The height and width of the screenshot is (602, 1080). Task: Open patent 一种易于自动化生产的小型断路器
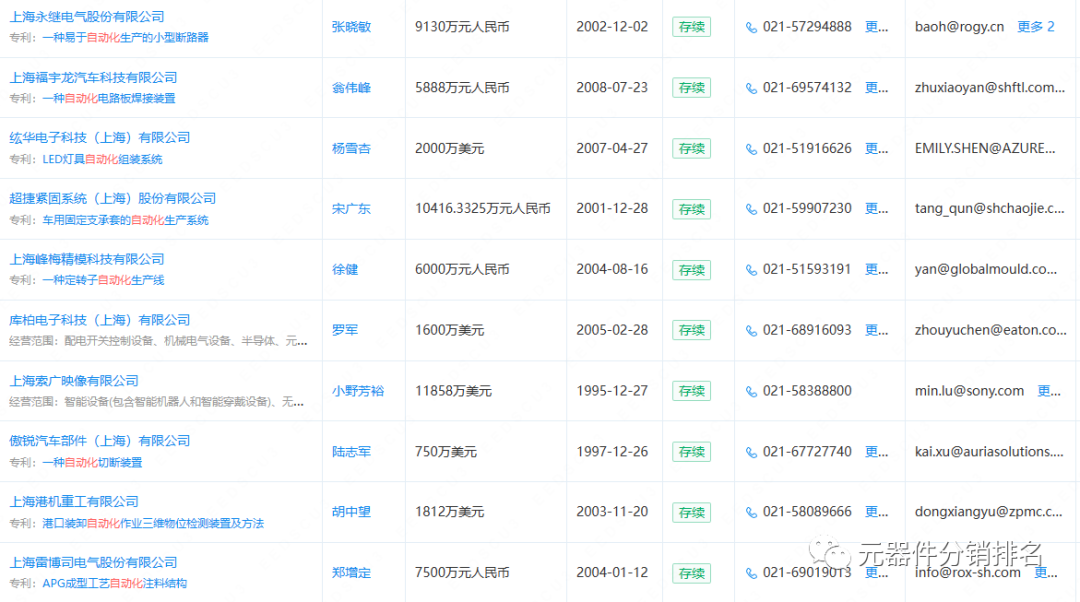(x=125, y=37)
